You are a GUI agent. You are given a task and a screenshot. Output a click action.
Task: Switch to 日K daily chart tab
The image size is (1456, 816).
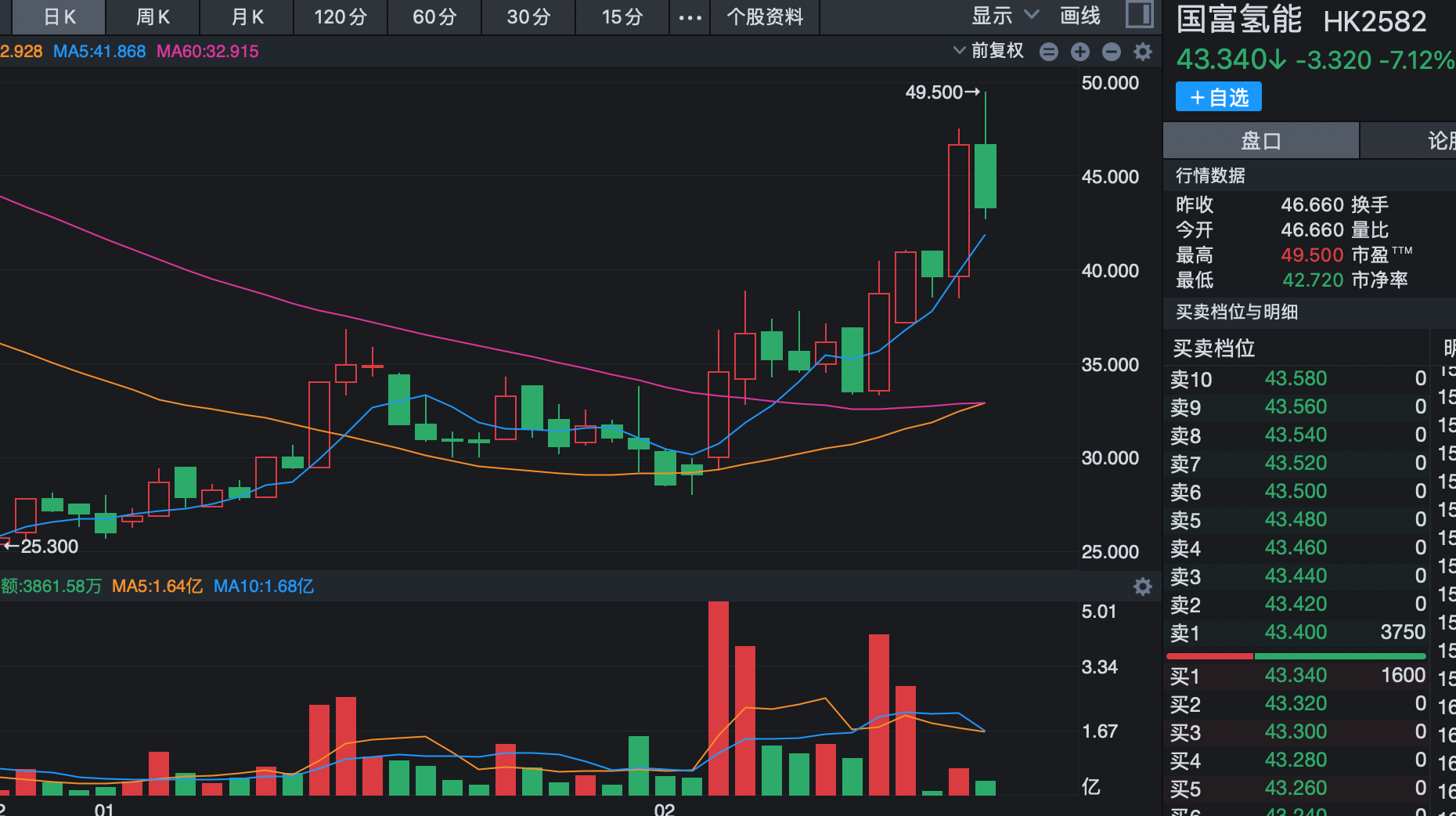coord(59,17)
